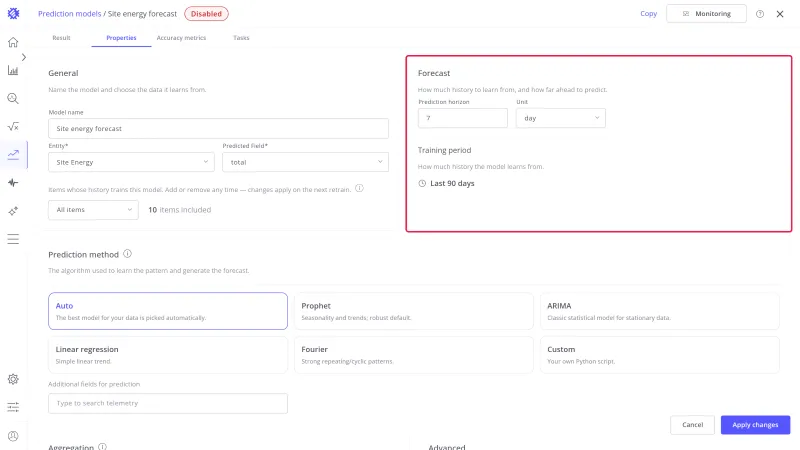Open the Monitoring button
The image size is (800, 450).
(x=706, y=14)
